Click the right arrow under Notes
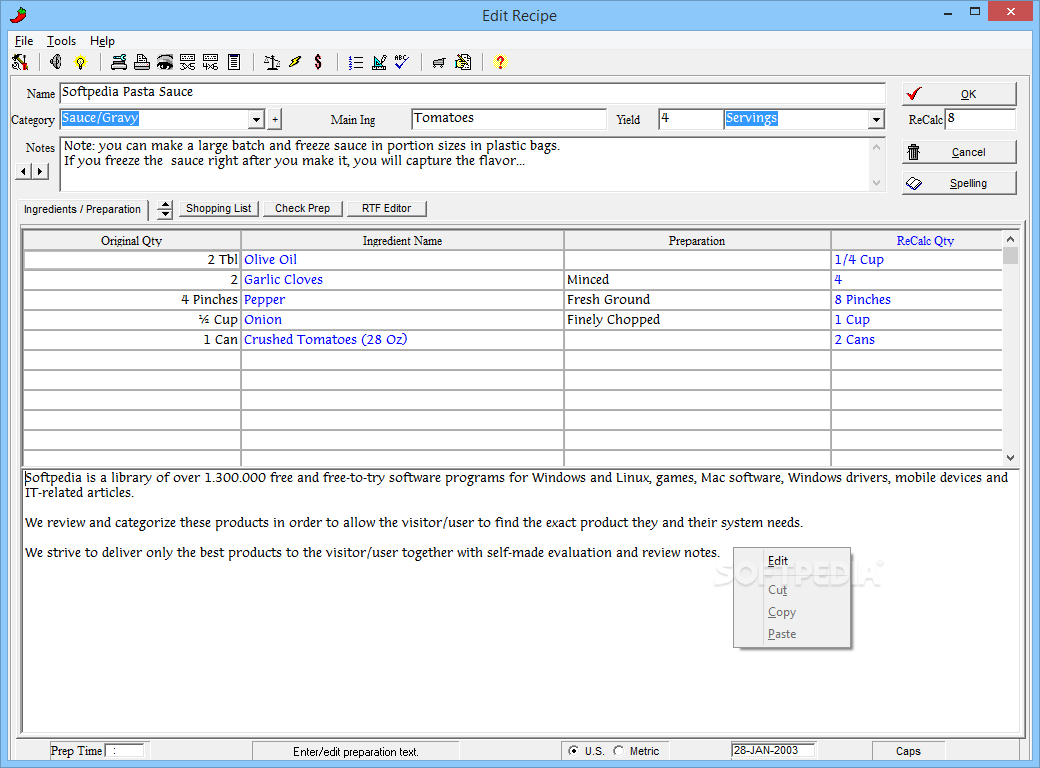1040x768 pixels. point(40,171)
